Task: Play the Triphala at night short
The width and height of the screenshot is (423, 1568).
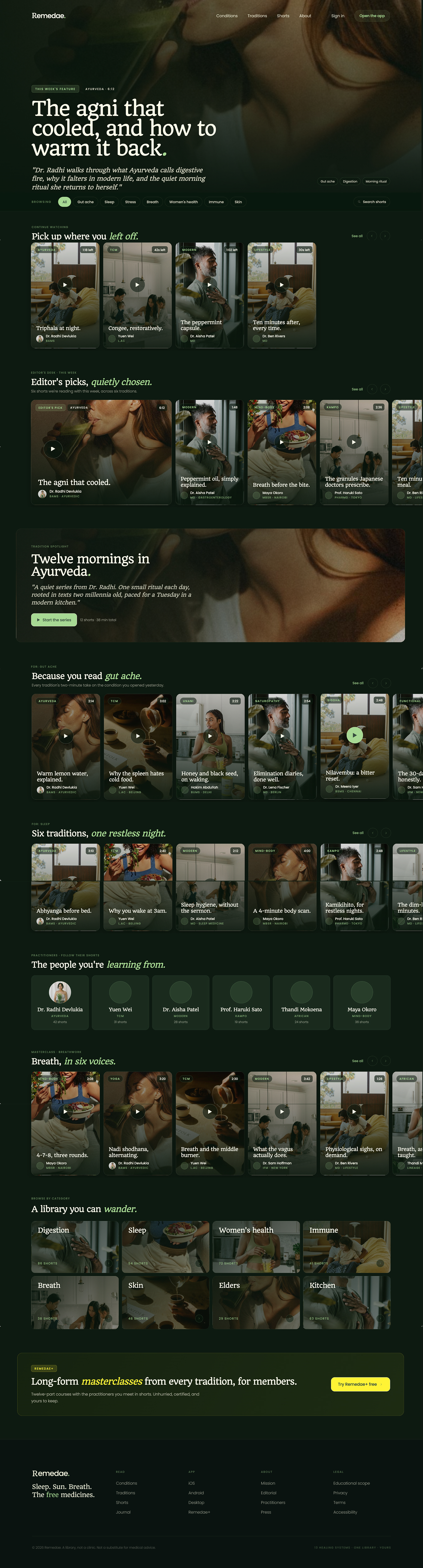Action: [65, 284]
